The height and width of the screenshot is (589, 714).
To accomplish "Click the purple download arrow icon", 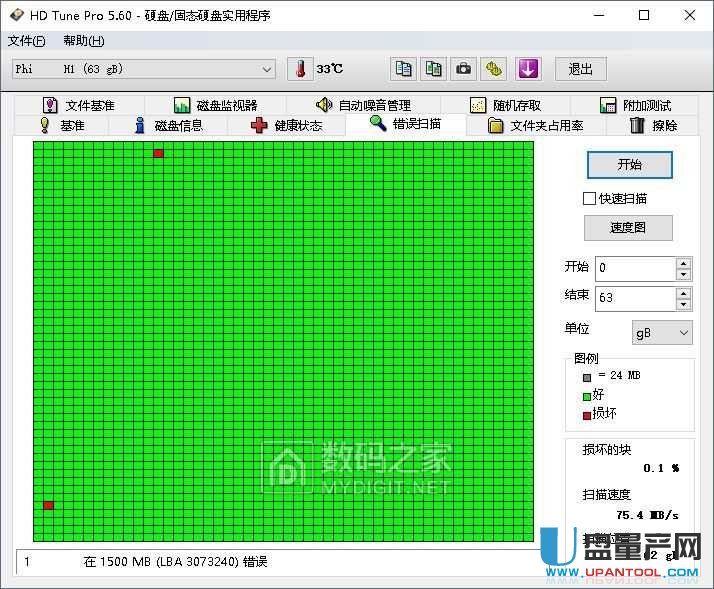I will point(528,69).
